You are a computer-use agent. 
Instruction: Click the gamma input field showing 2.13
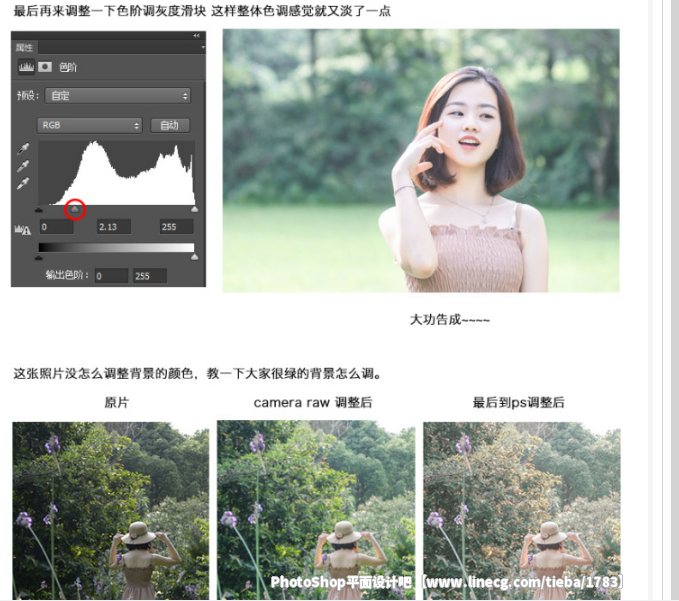pyautogui.click(x=114, y=226)
